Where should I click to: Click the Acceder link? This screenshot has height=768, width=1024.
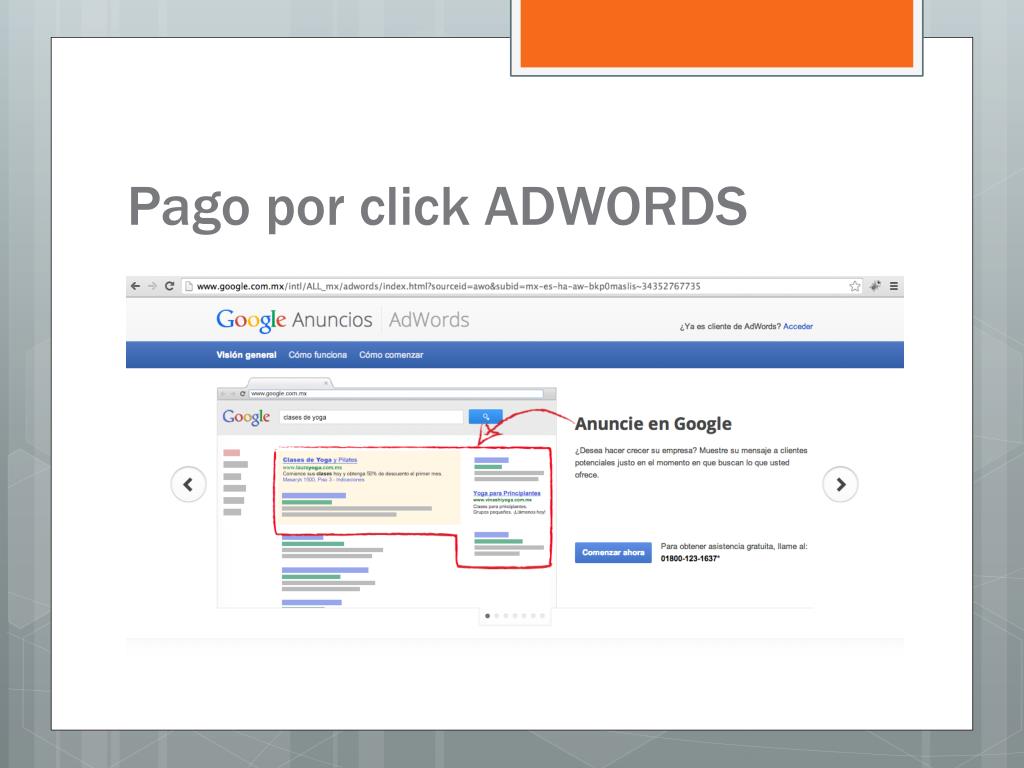click(x=798, y=327)
